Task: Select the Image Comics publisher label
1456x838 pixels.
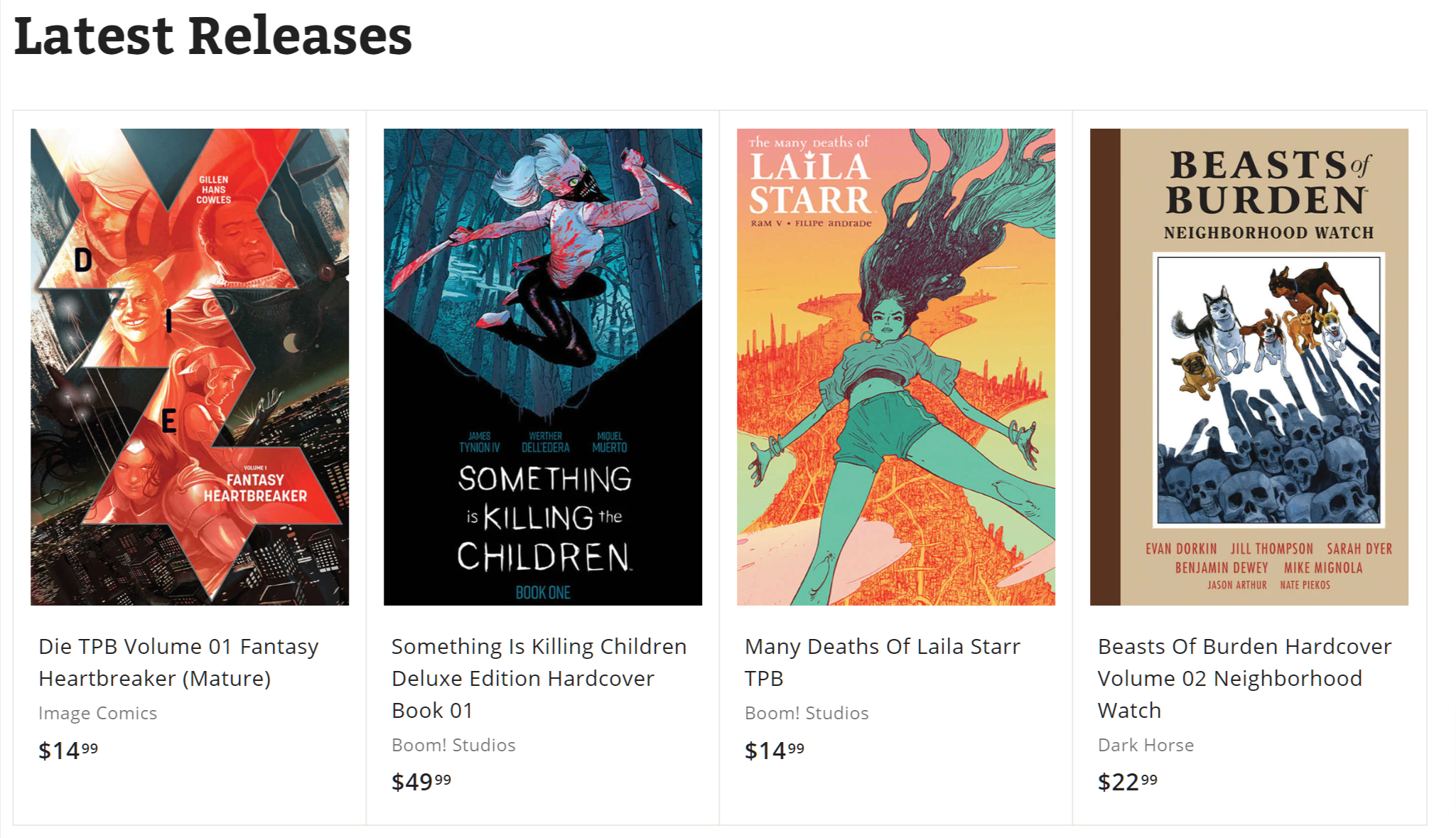Action: [x=97, y=713]
